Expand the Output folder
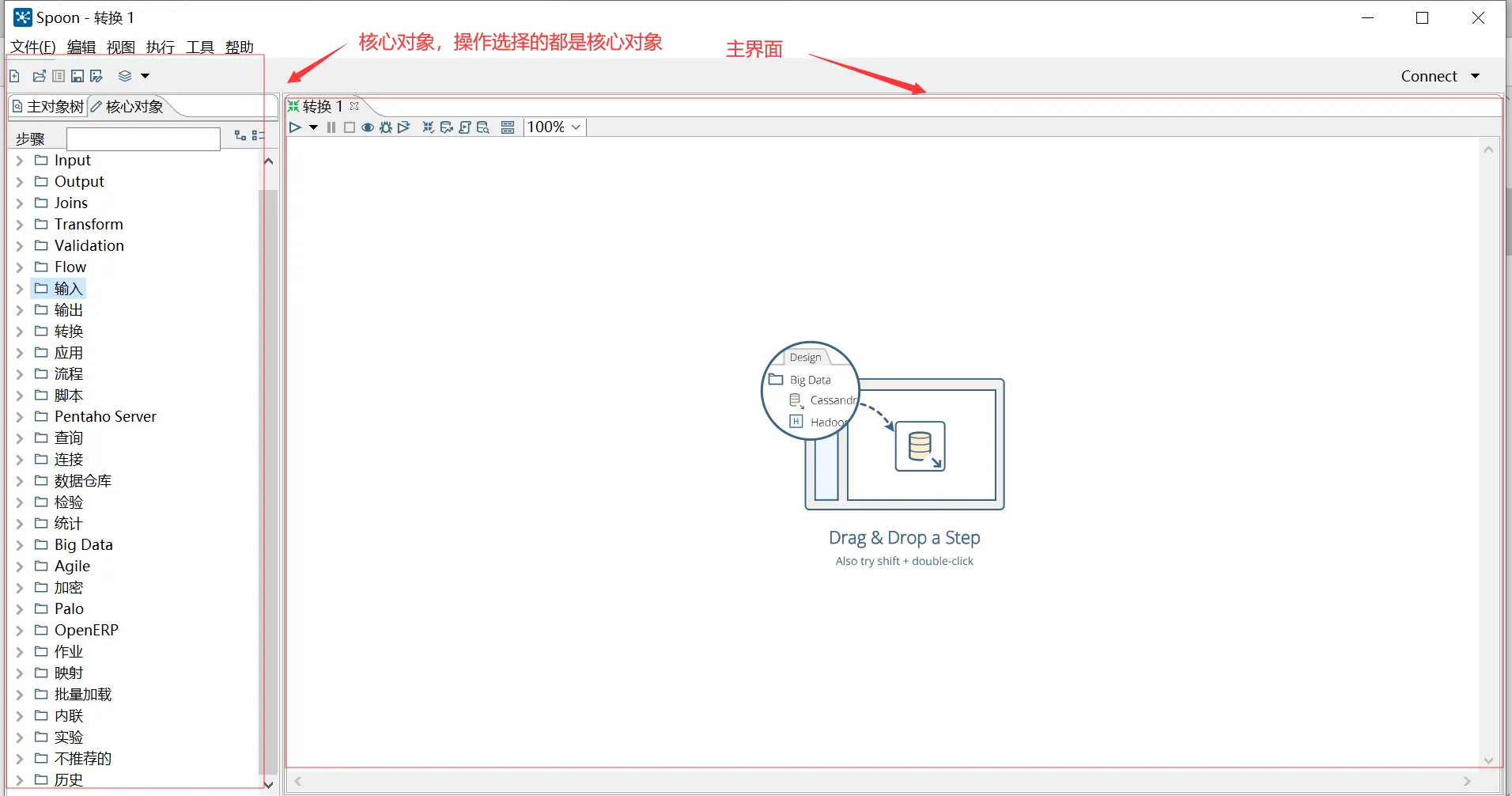Screen dimensions: 1512x796 point(20,182)
